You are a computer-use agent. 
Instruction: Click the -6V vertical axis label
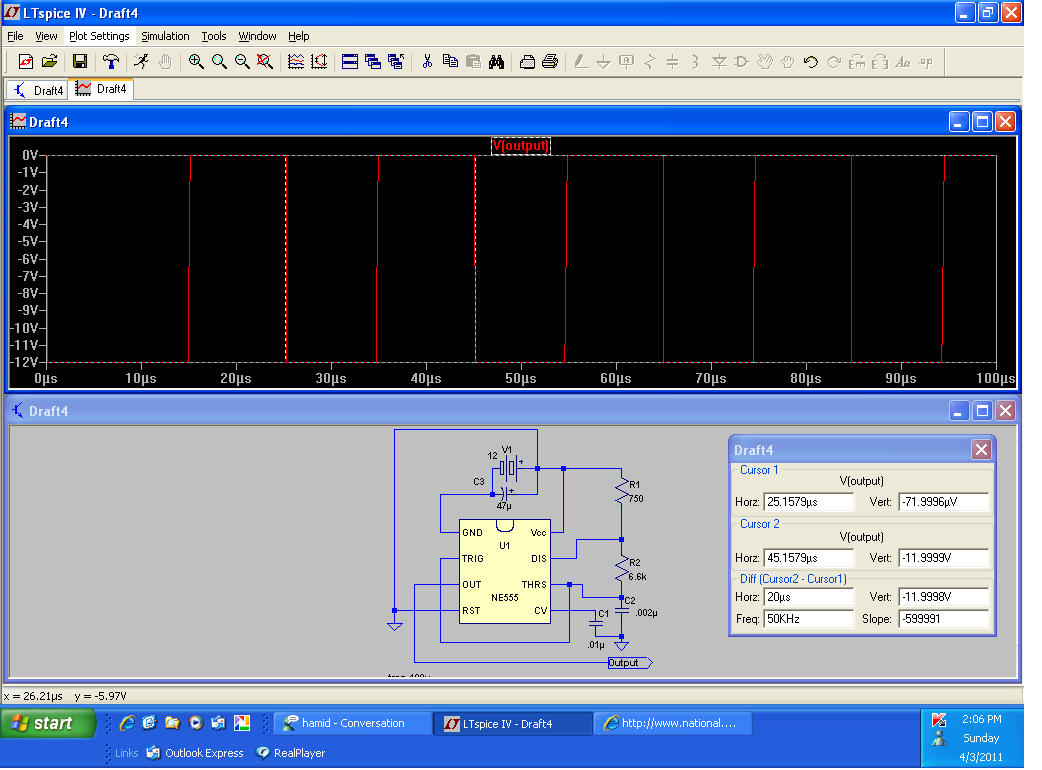tap(30, 259)
